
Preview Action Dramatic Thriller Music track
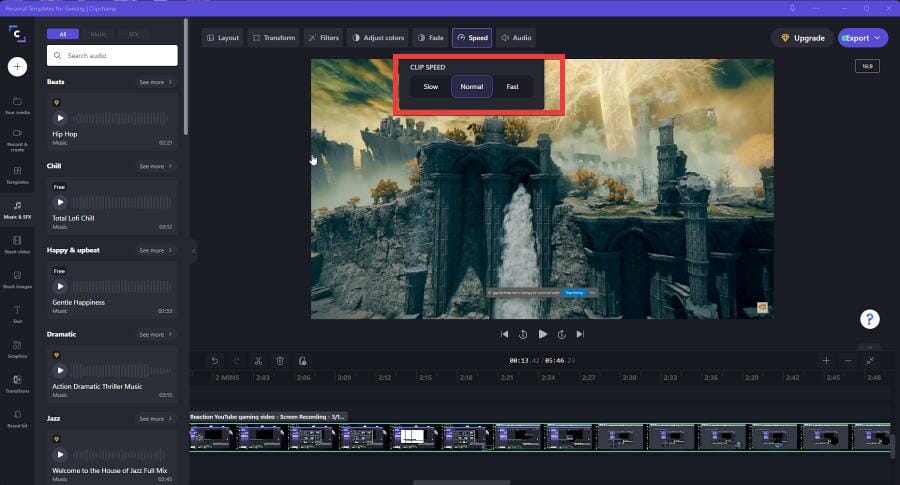(x=60, y=370)
